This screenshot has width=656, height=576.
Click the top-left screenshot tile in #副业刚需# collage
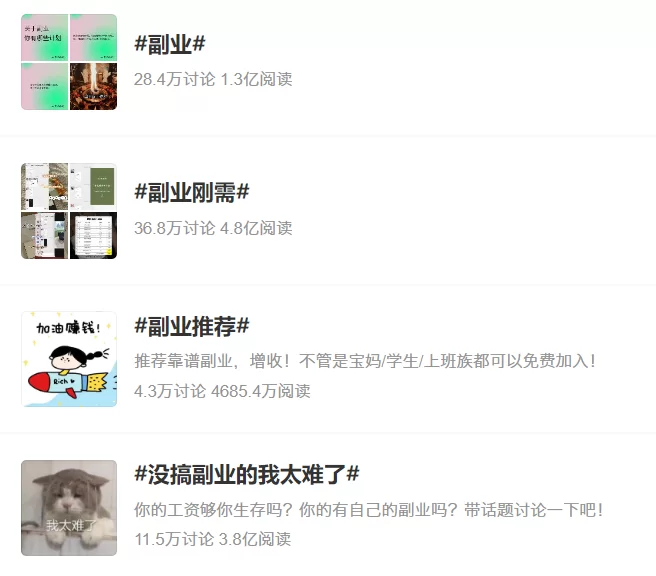pos(44,187)
